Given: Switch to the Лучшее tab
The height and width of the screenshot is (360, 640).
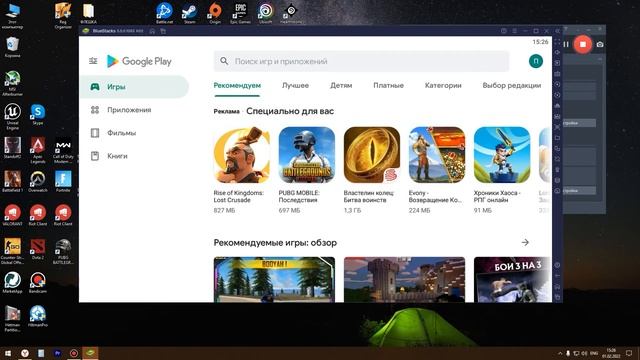Looking at the screenshot, I should click(295, 85).
